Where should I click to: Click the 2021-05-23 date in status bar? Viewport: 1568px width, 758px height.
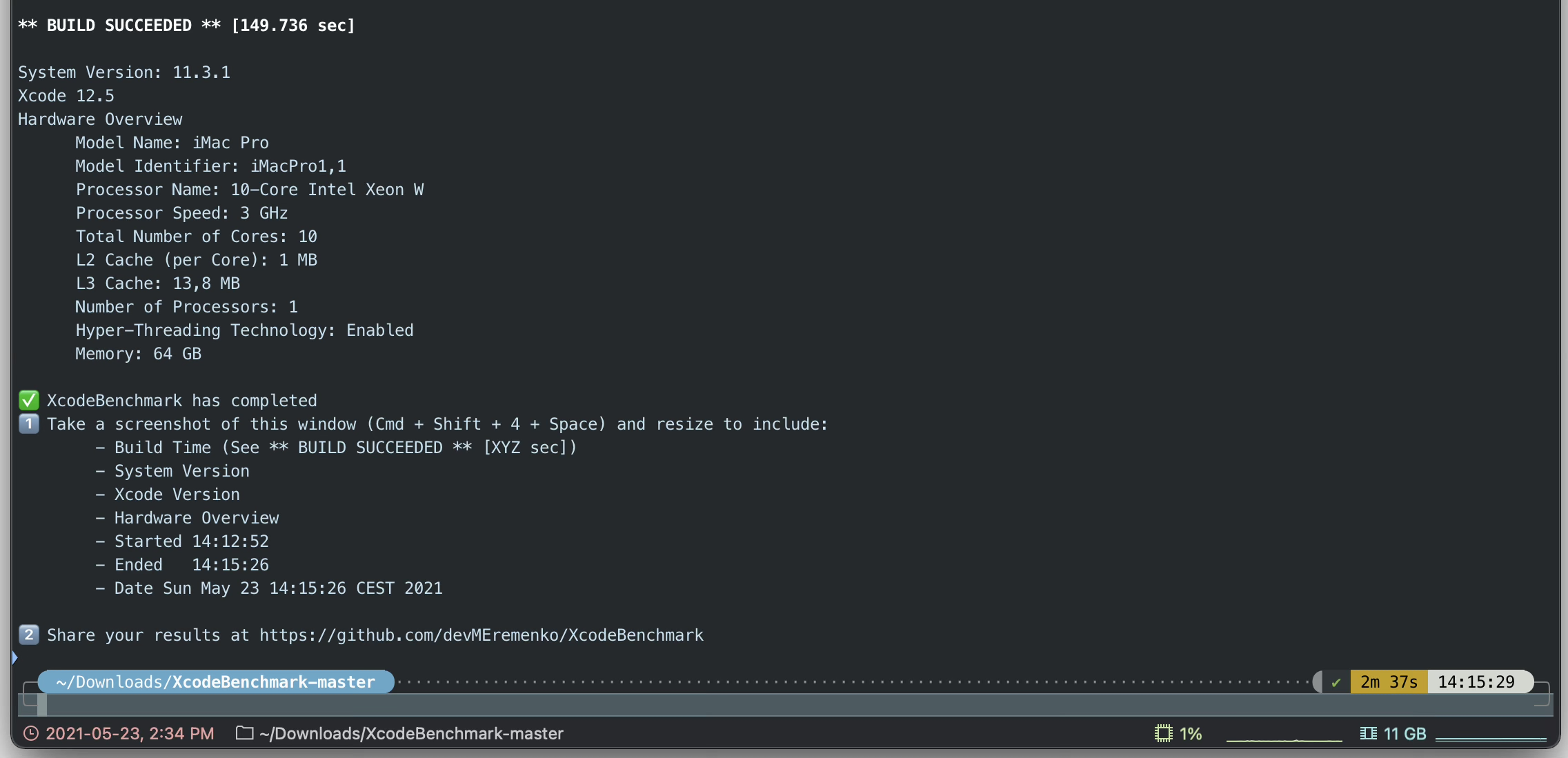tap(130, 733)
